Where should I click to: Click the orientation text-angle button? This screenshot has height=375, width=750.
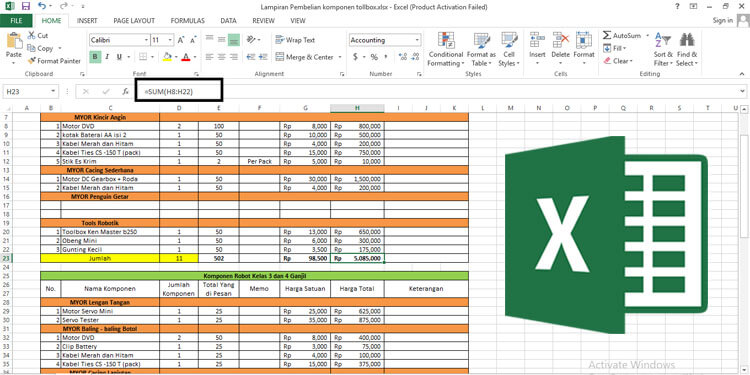(x=252, y=40)
